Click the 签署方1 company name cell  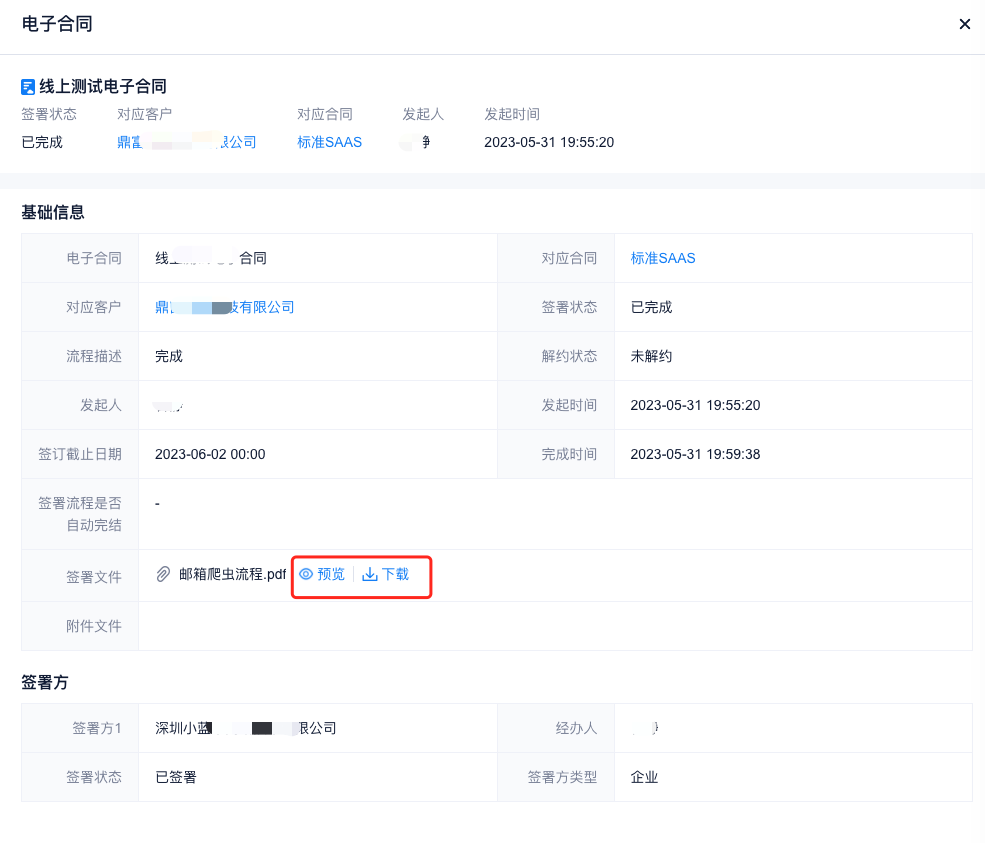click(245, 728)
